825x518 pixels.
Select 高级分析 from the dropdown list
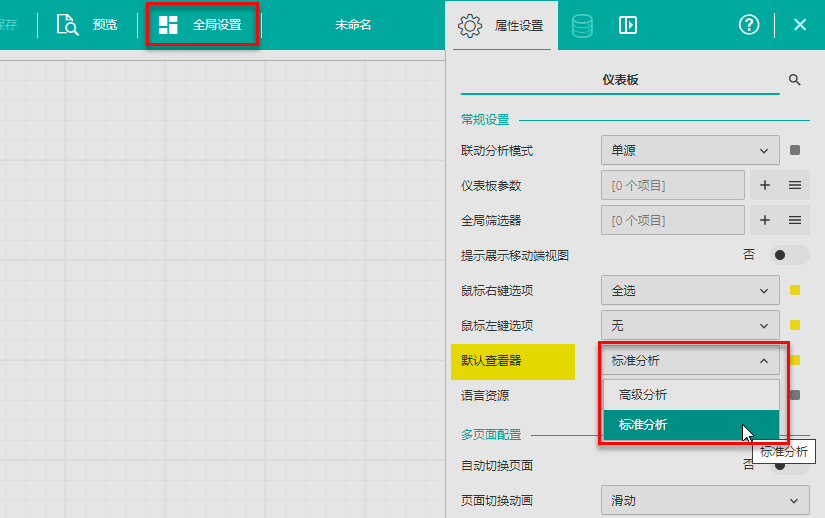click(691, 395)
